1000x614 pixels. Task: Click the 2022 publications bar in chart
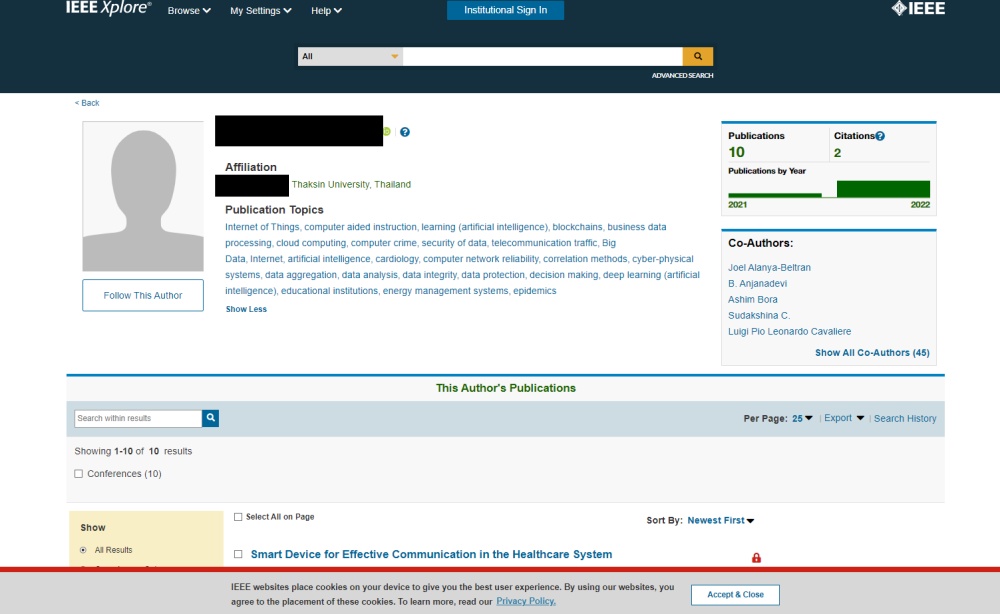(x=883, y=189)
